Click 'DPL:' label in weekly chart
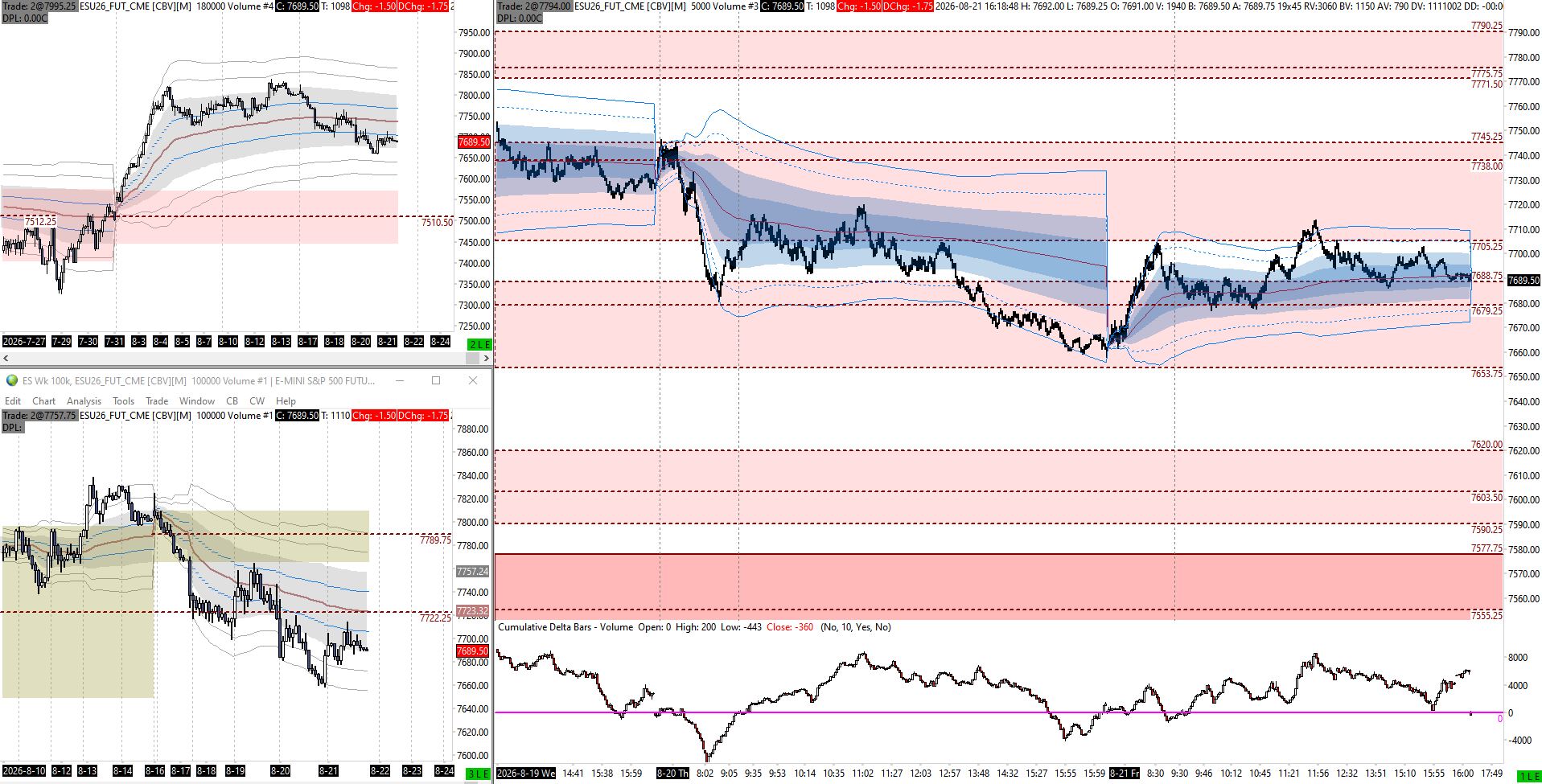This screenshot has width=1542, height=784. point(12,427)
